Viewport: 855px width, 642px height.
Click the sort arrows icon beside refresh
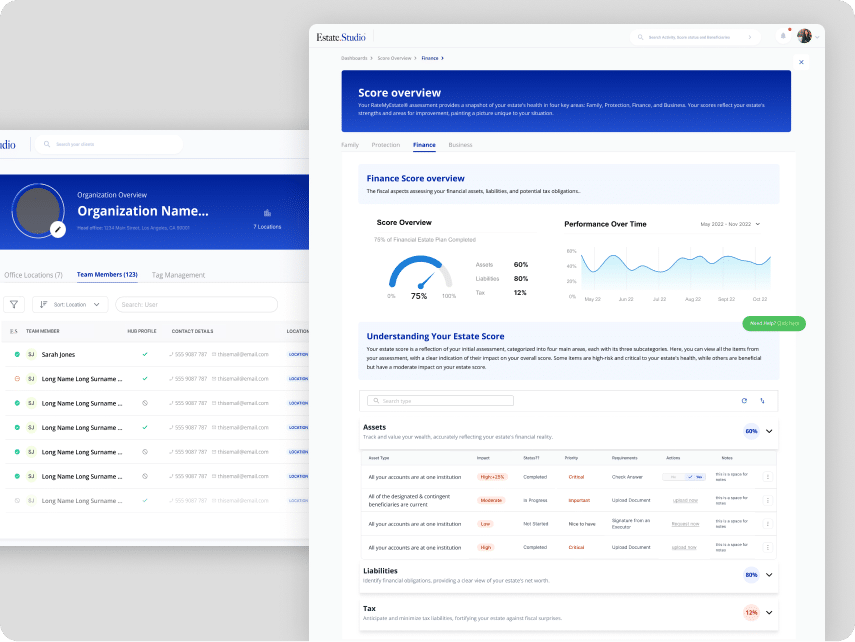(762, 400)
